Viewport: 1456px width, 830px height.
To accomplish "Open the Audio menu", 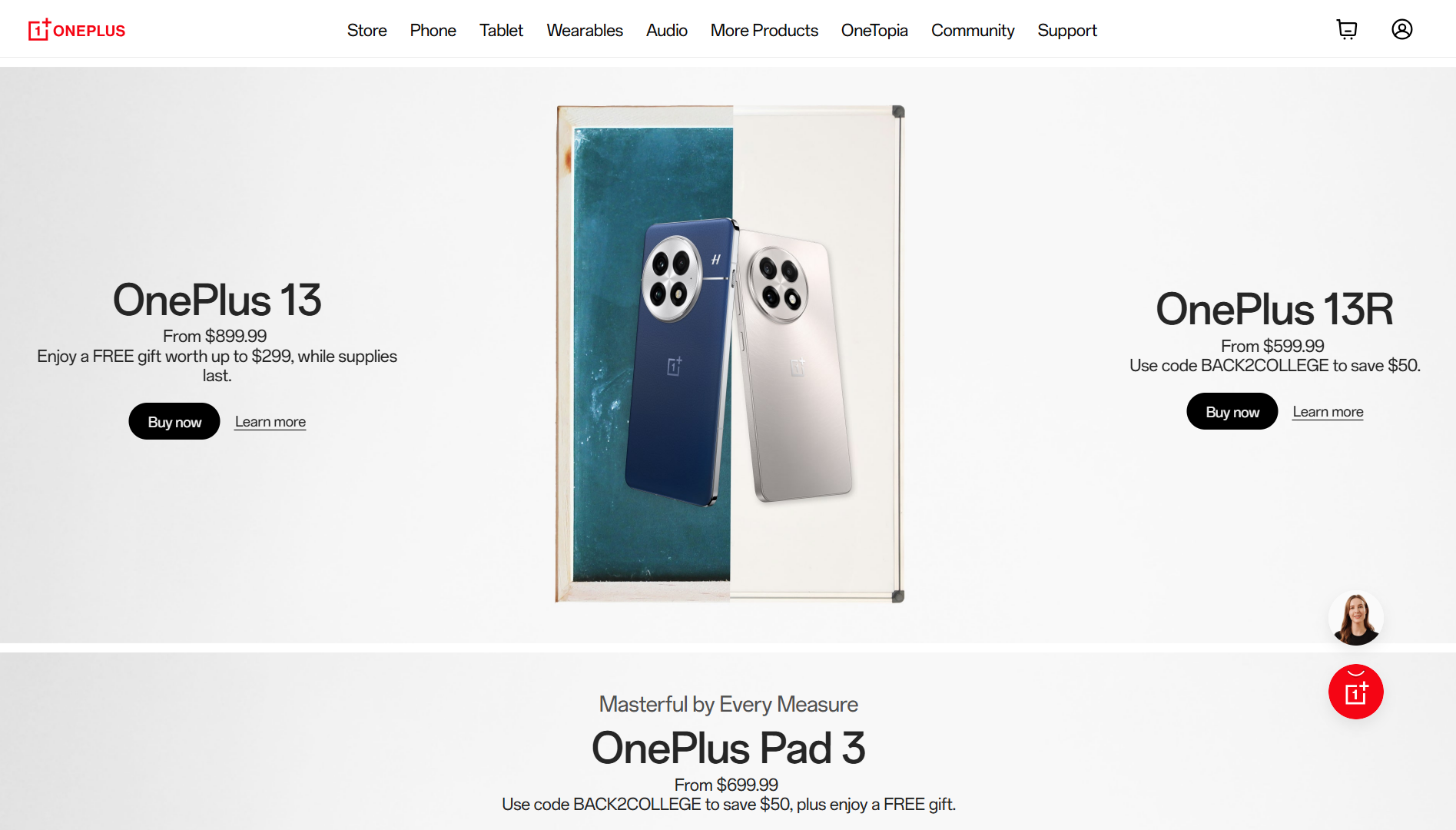I will [666, 30].
